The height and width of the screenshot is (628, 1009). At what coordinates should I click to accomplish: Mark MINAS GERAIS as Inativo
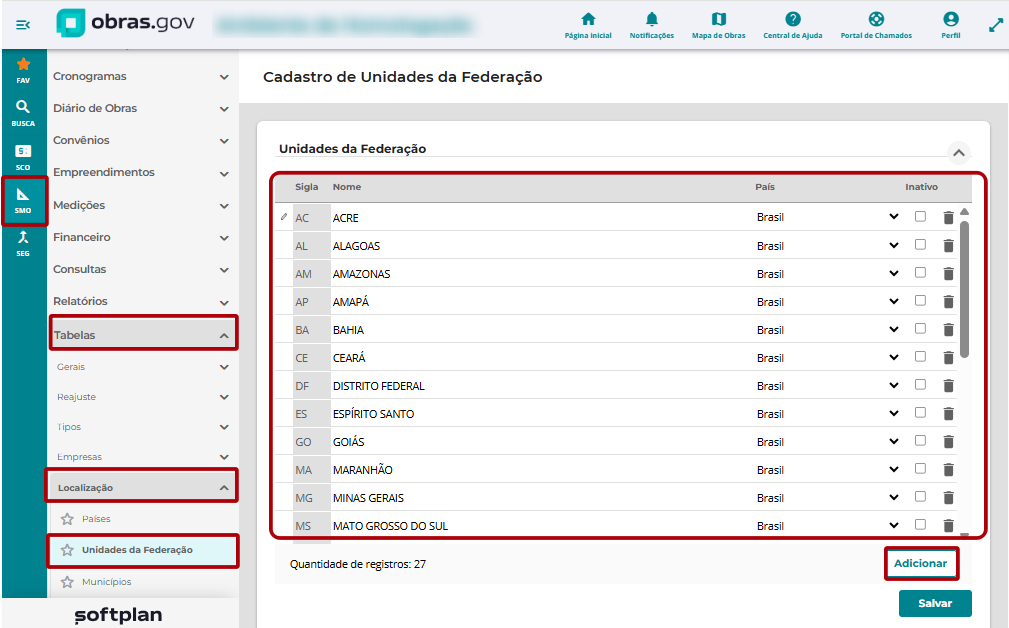pos(920,496)
